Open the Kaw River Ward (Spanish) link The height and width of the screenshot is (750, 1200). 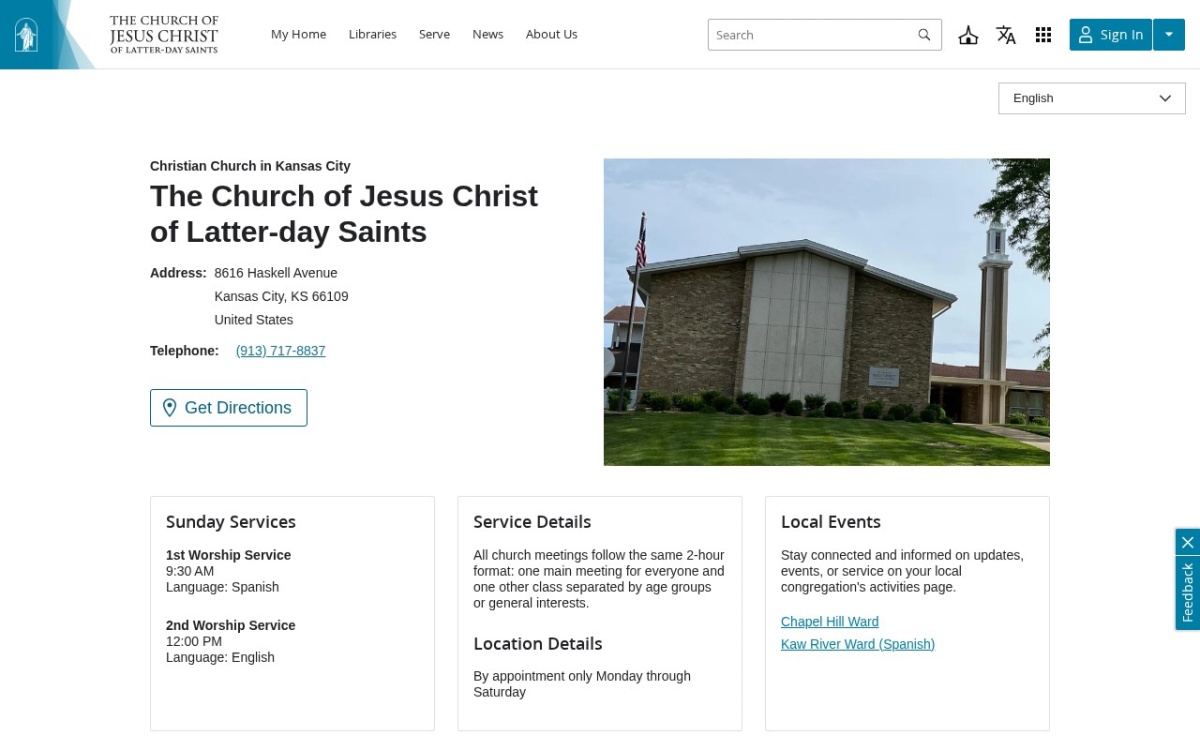coord(858,645)
